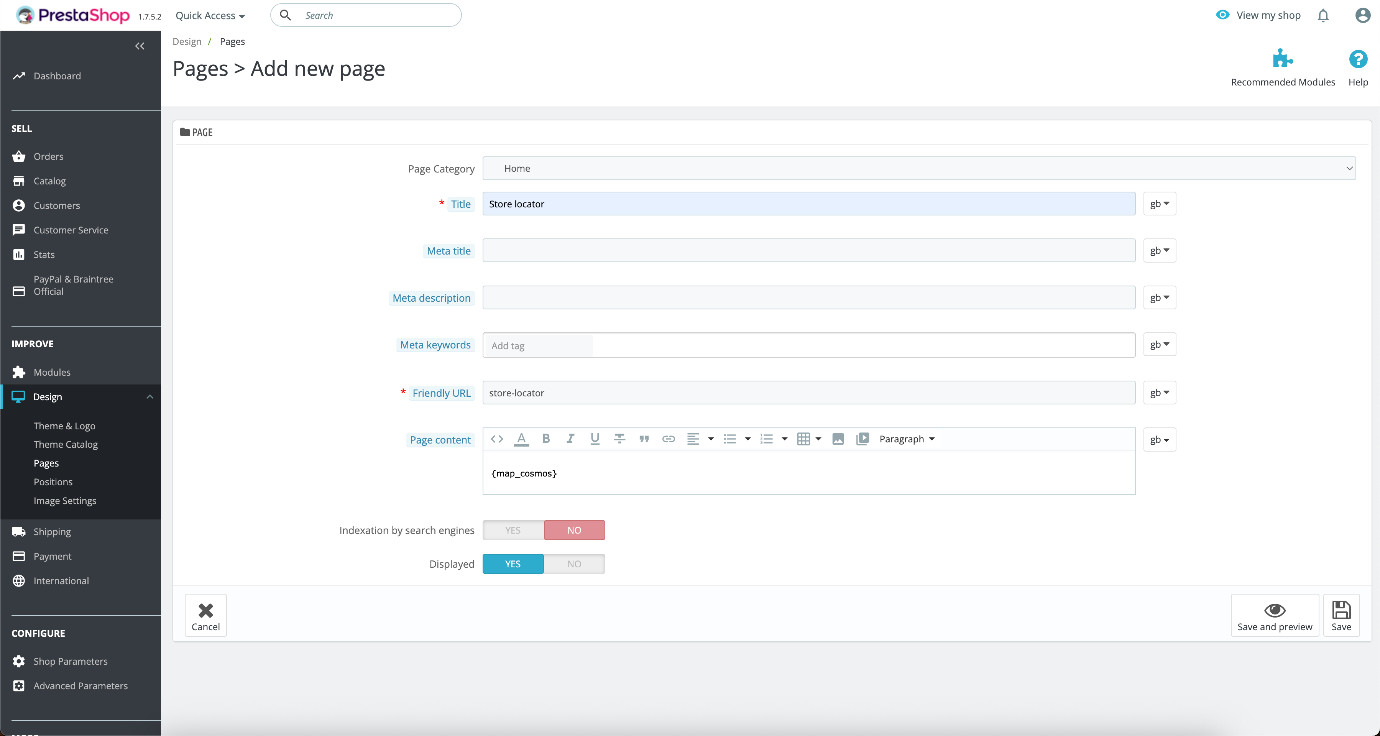The width and height of the screenshot is (1380, 736).
Task: Open the Meta description help link
Action: 431,297
